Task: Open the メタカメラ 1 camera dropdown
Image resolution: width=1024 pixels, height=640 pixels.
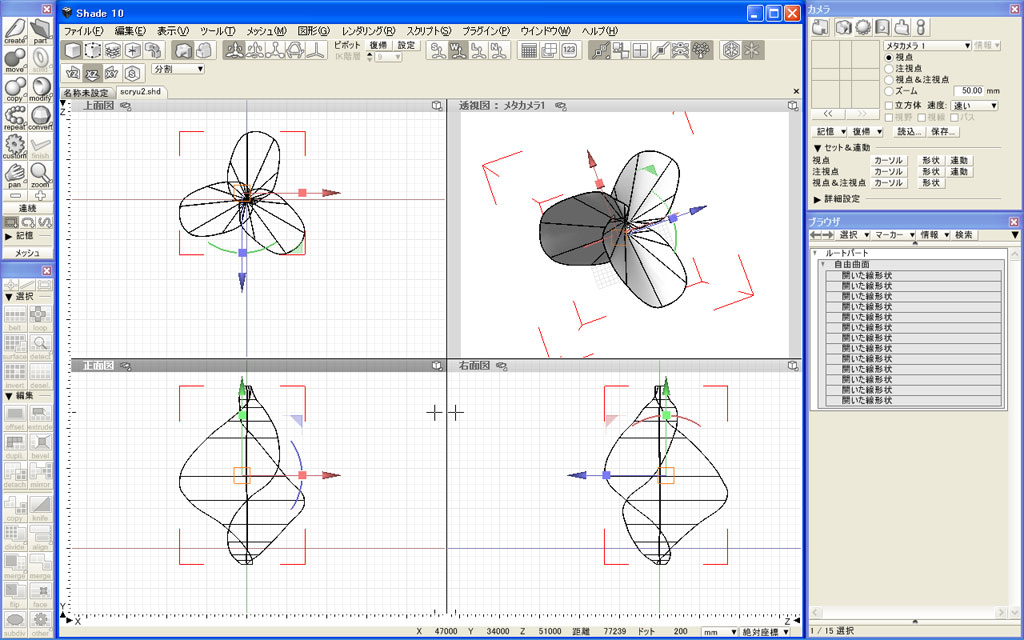Action: point(927,46)
